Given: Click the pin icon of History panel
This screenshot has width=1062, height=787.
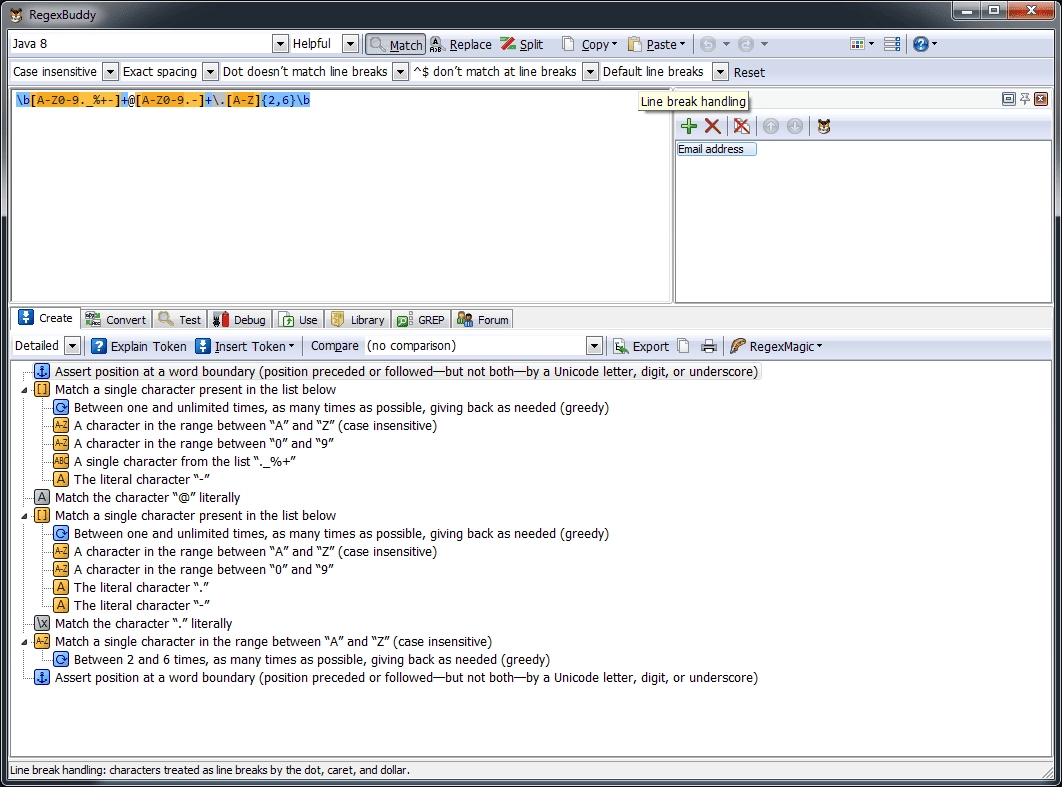Looking at the screenshot, I should coord(1025,99).
